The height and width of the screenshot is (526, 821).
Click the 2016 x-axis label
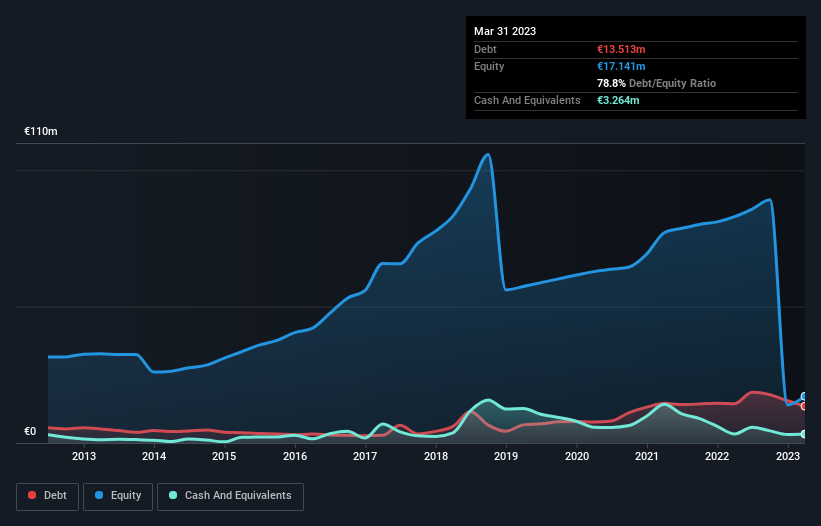pos(295,456)
